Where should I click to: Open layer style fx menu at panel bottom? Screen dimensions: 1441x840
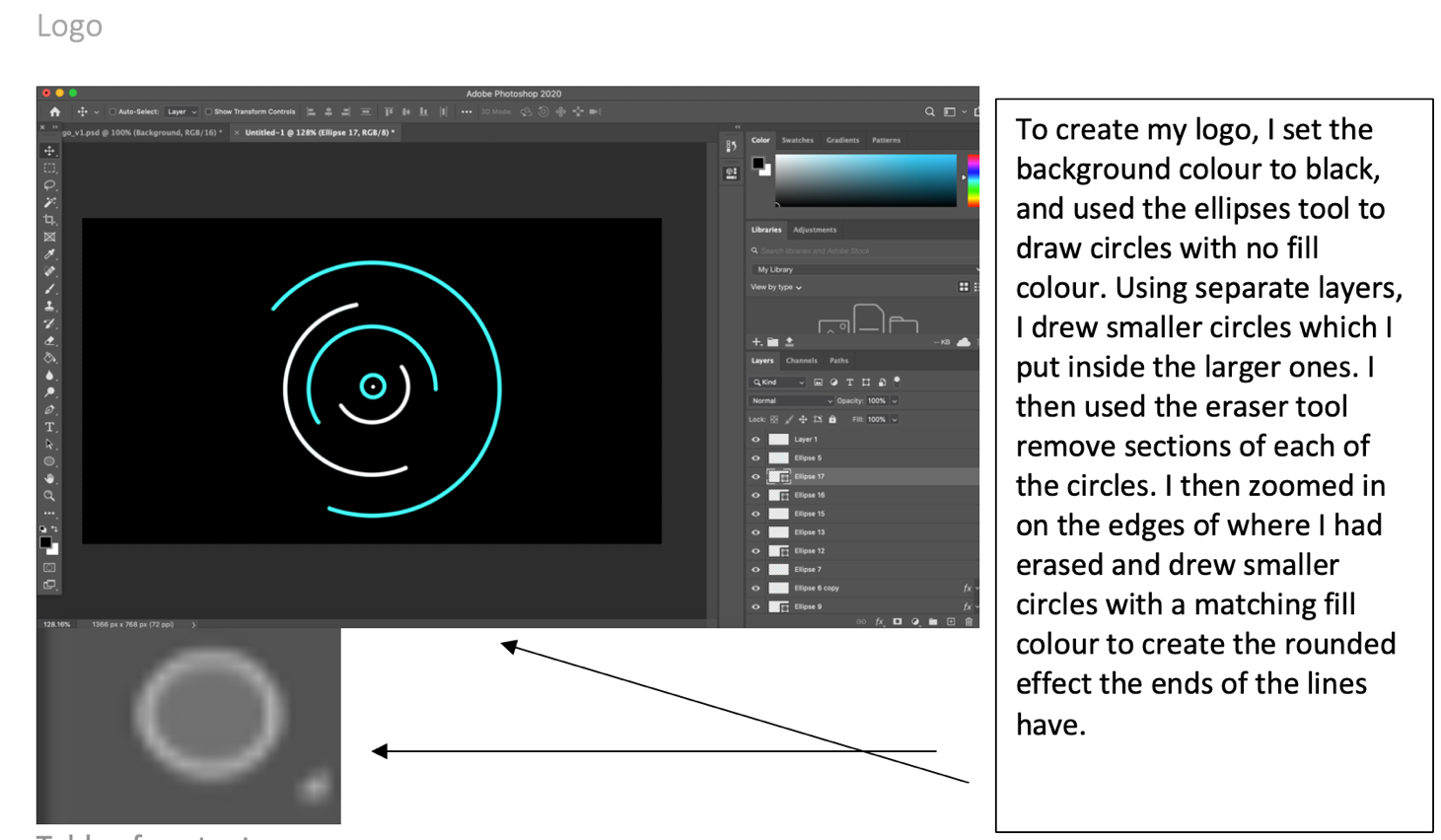pyautogui.click(x=880, y=622)
